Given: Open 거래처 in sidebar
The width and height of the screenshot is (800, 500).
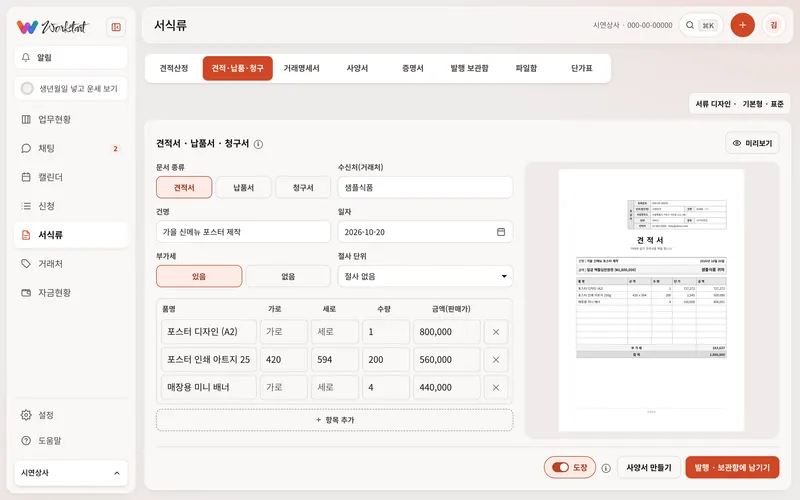Looking at the screenshot, I should coord(71,264).
